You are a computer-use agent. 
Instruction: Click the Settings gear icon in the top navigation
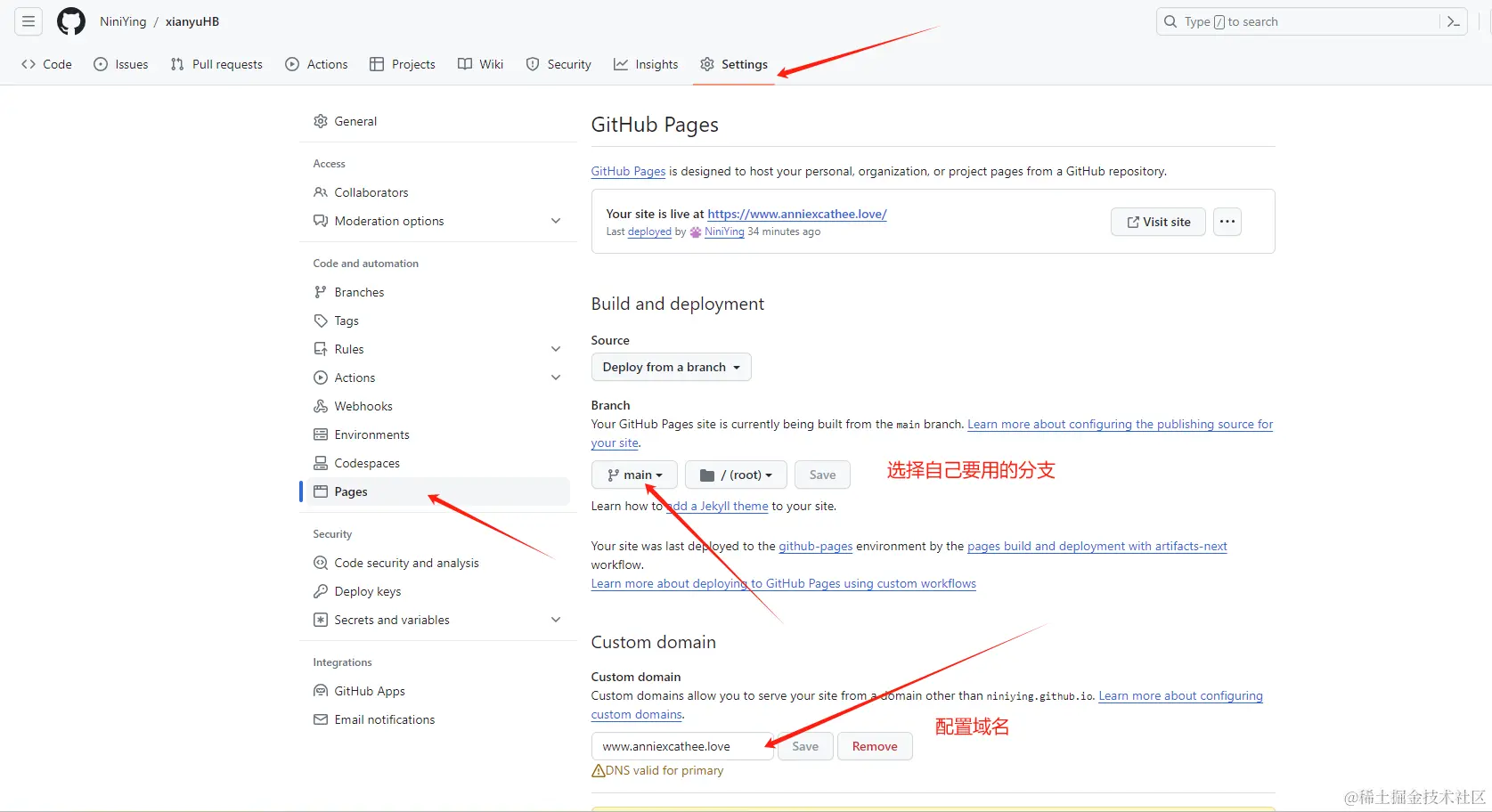point(707,64)
